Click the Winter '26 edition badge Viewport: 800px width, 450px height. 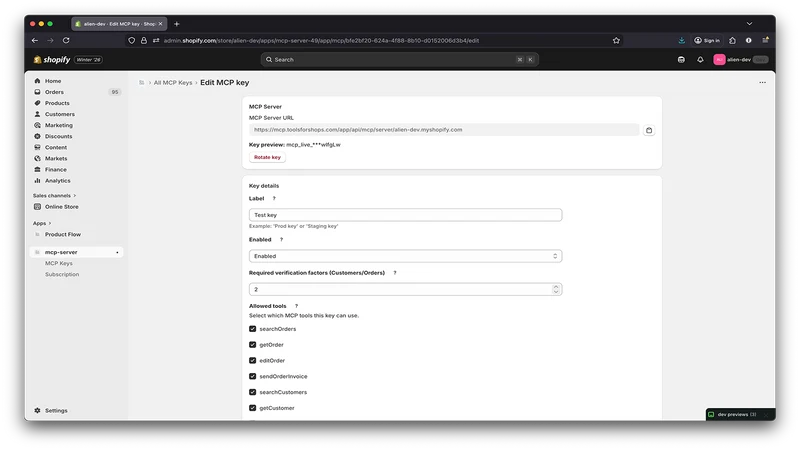[x=88, y=60]
